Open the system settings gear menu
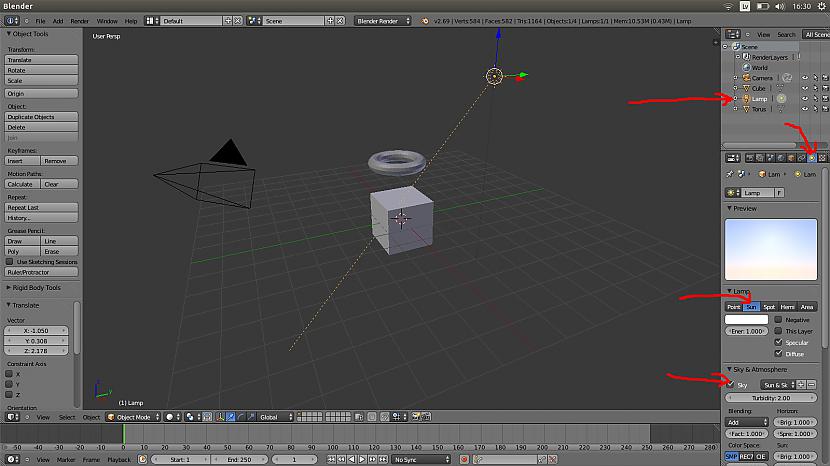Image resolution: width=830 pixels, height=466 pixels. (x=822, y=6)
